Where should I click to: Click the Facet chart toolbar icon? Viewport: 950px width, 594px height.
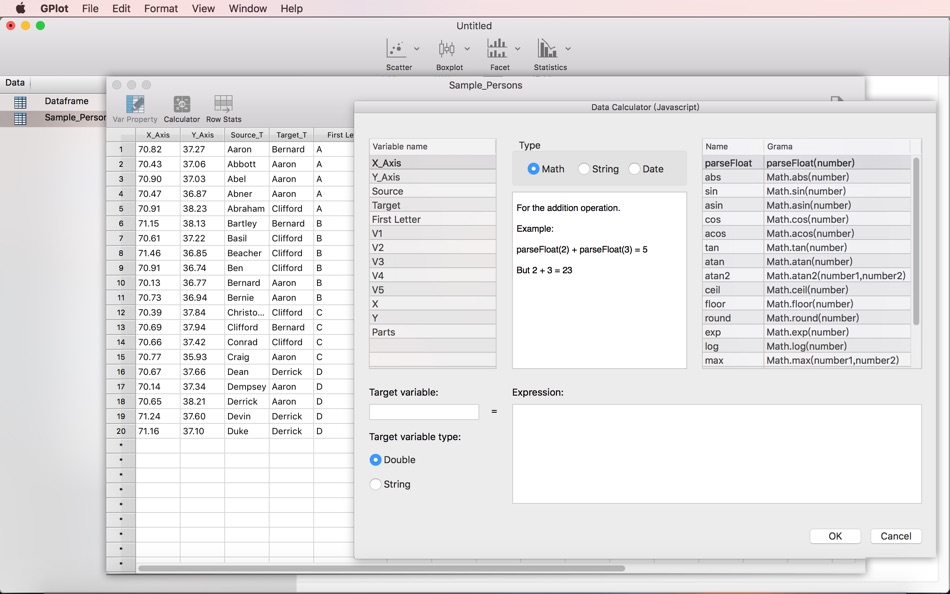pyautogui.click(x=496, y=48)
